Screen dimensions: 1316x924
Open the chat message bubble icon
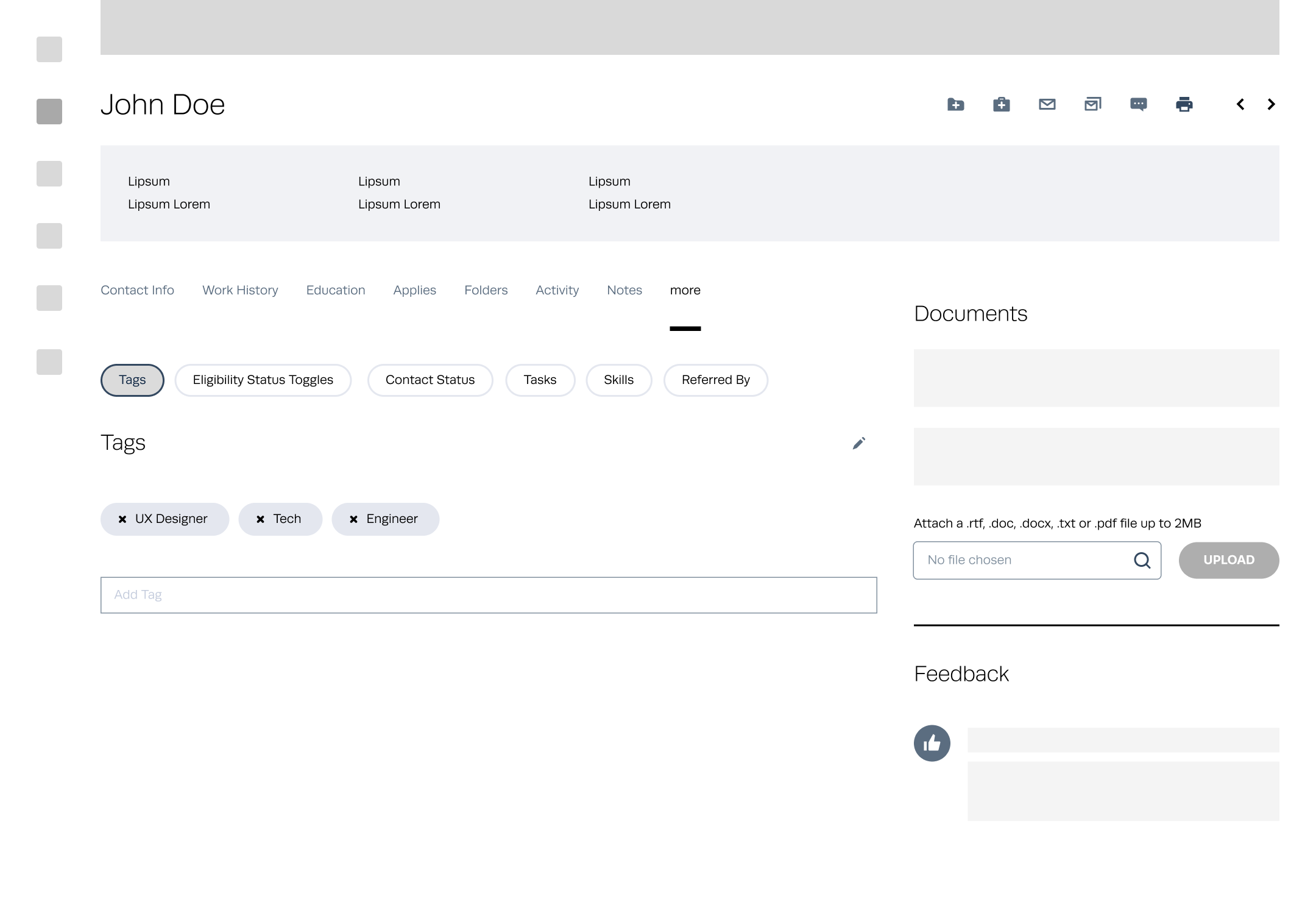tap(1138, 105)
